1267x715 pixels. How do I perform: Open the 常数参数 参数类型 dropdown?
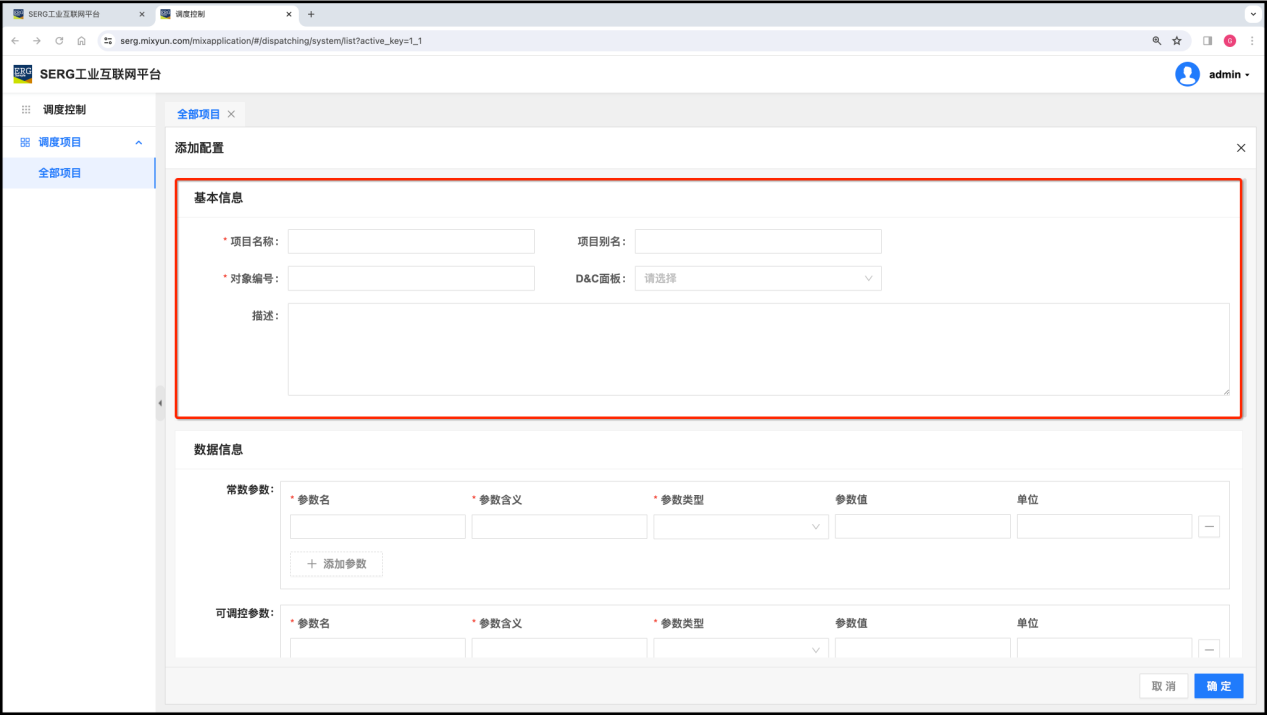coord(740,527)
